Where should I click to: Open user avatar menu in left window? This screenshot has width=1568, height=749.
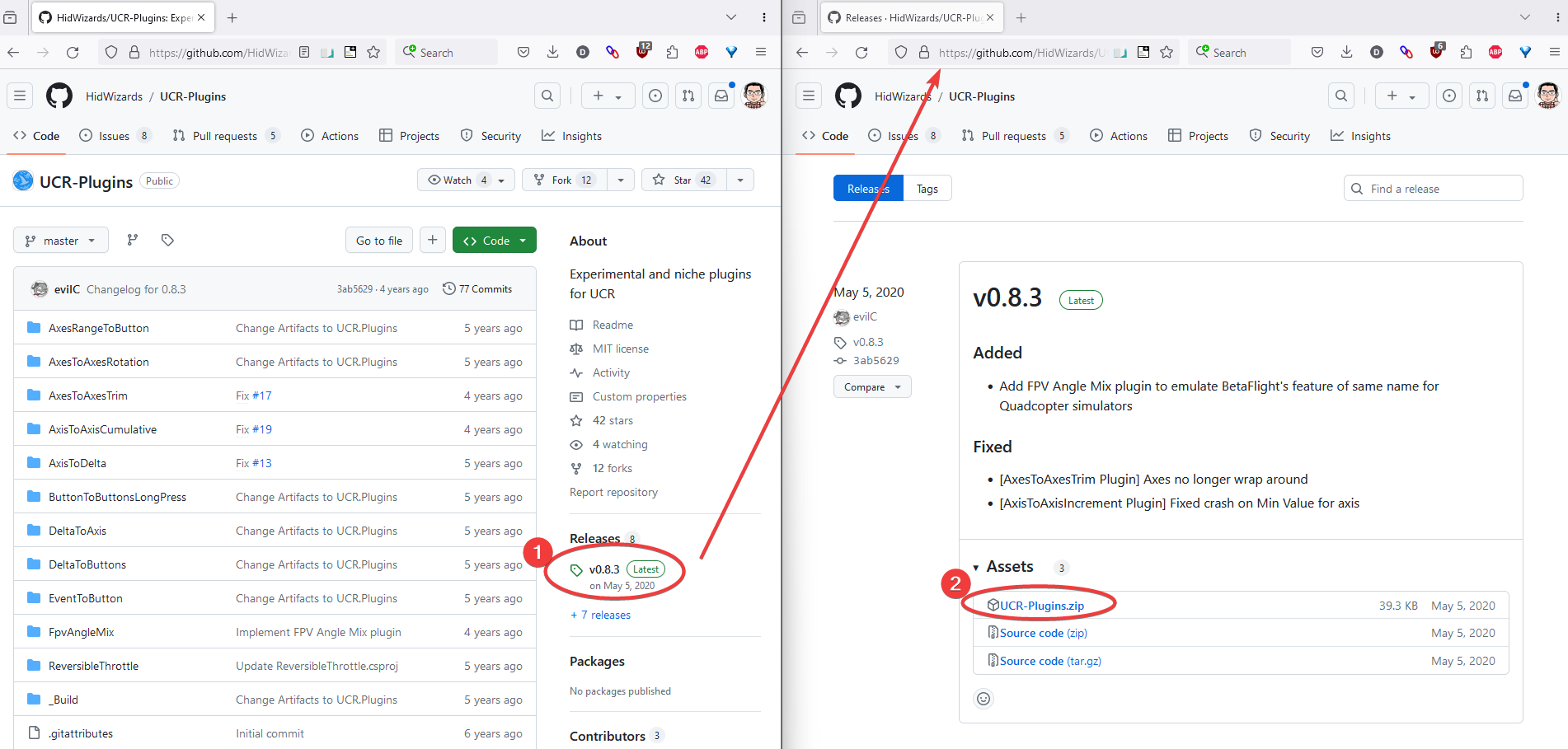click(754, 96)
